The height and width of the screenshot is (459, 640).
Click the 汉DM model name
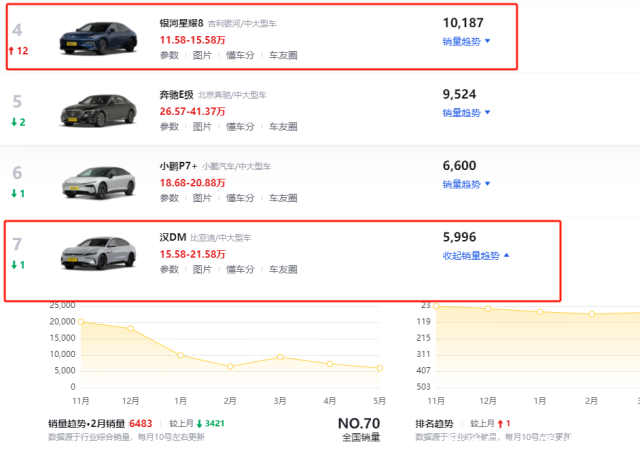point(173,238)
